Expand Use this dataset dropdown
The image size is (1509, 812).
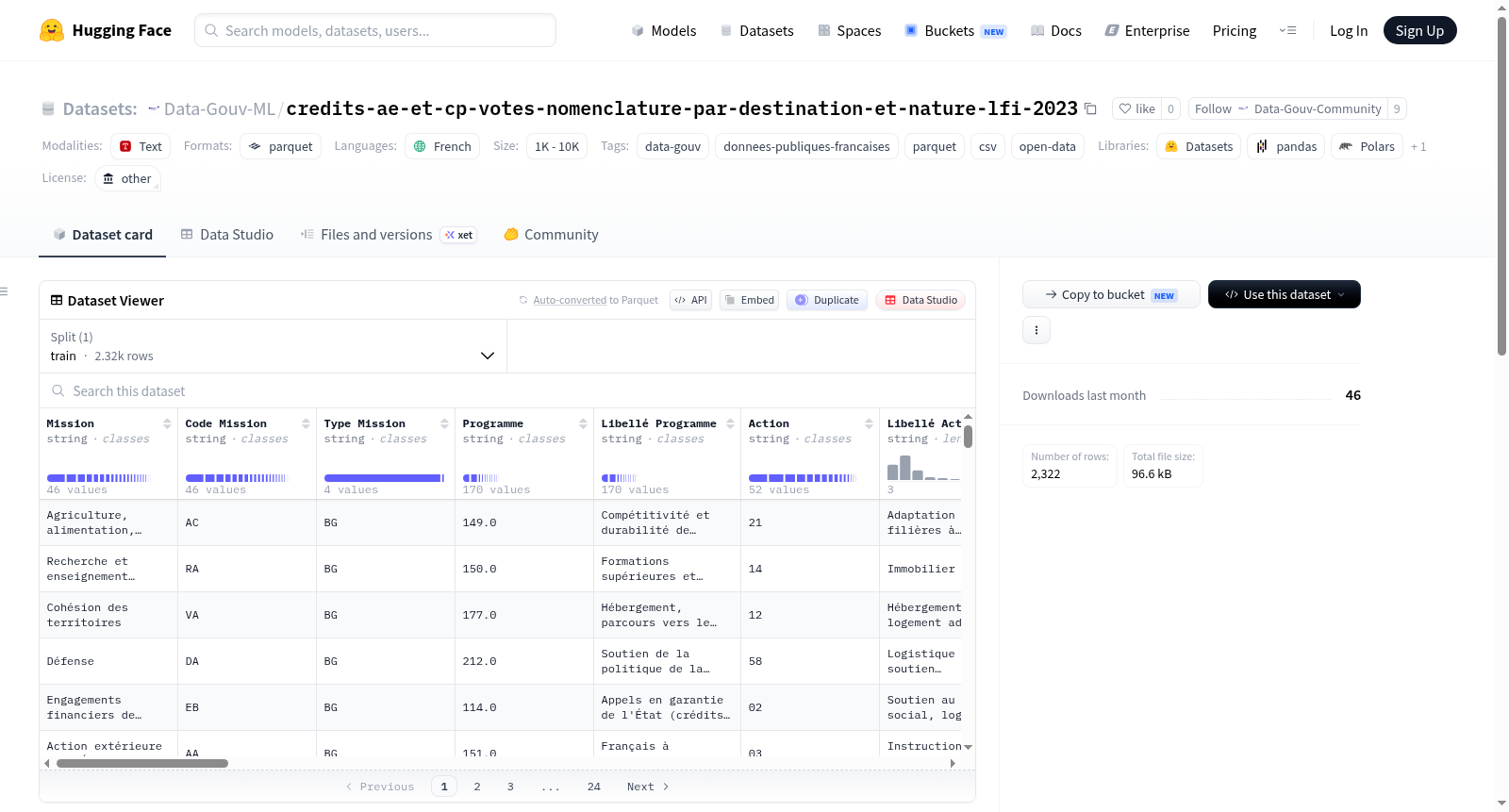click(1285, 294)
